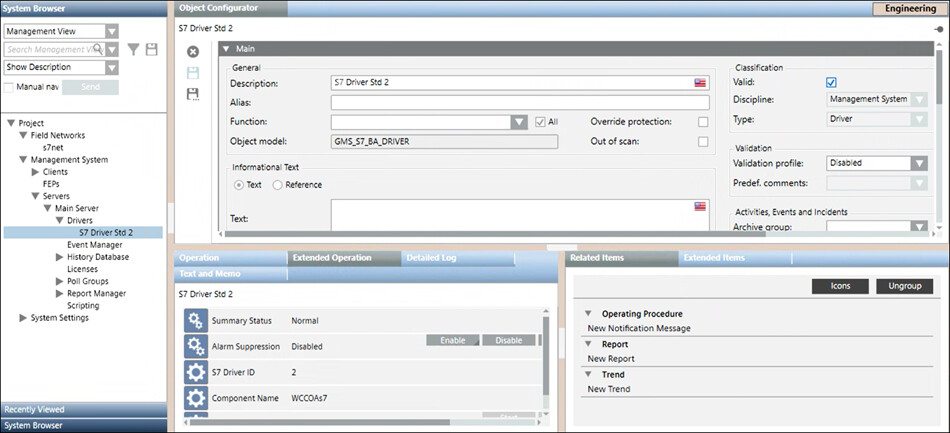
Task: Click the filter funnel icon in System Browser
Action: click(133, 49)
